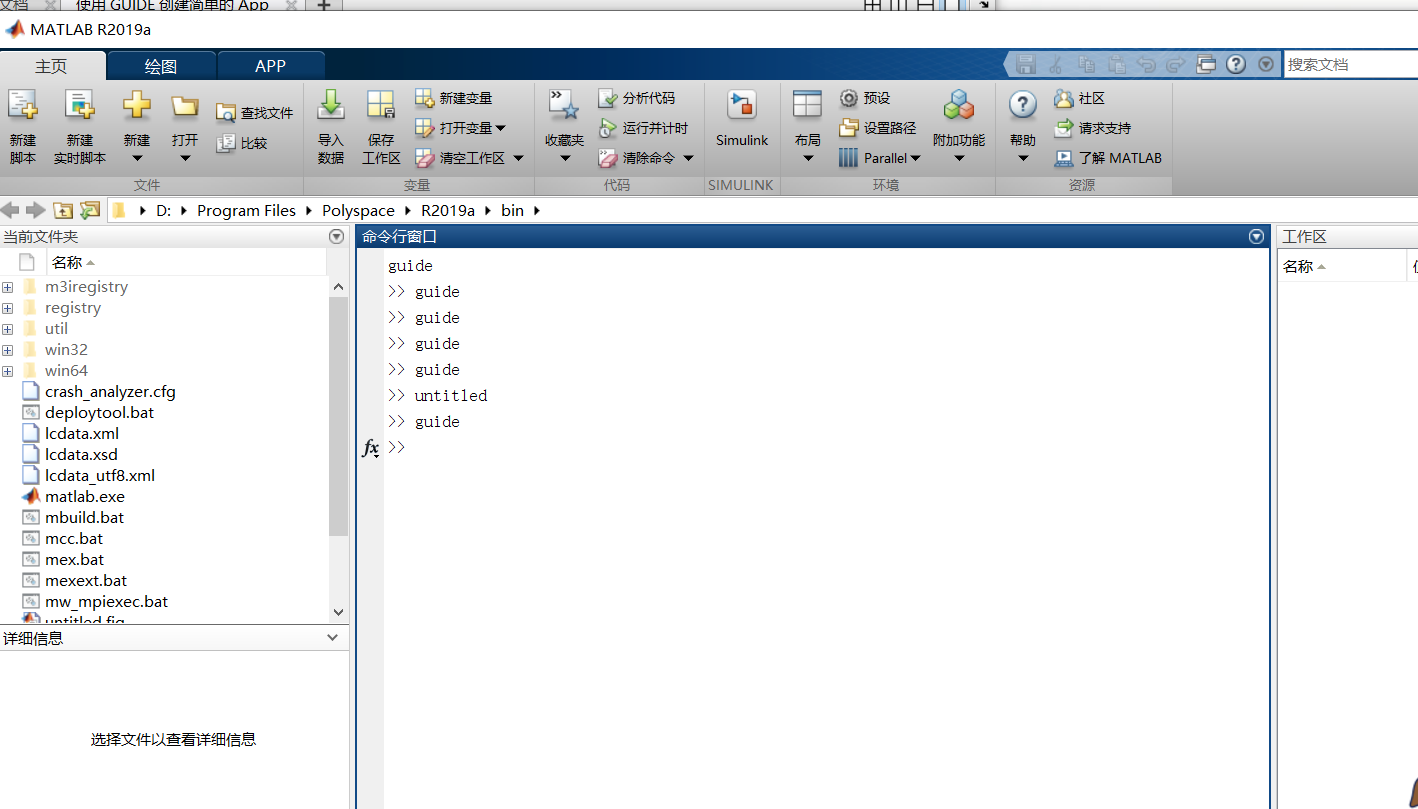Open the 清空工作区 dropdown arrow
1418x809 pixels.
(x=517, y=158)
